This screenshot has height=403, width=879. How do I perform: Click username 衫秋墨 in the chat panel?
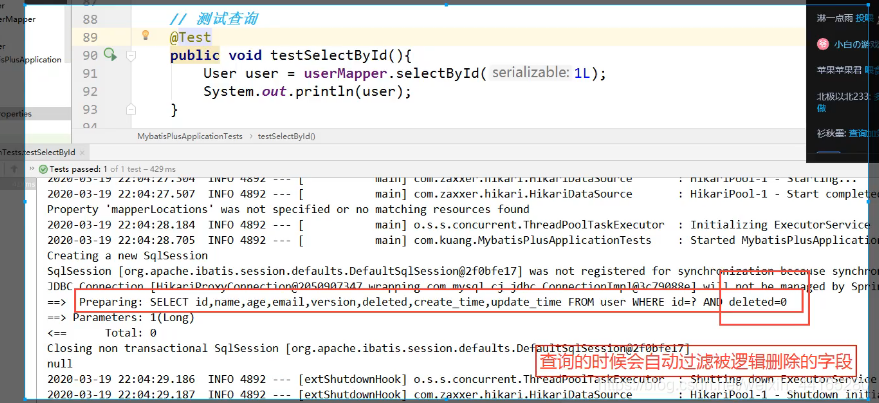pyautogui.click(x=831, y=133)
